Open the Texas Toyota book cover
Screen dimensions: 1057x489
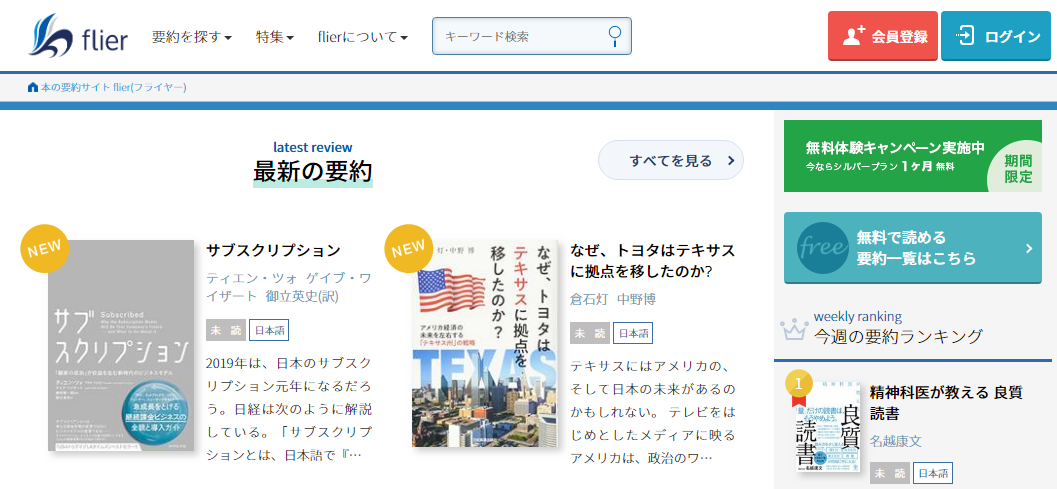click(485, 343)
